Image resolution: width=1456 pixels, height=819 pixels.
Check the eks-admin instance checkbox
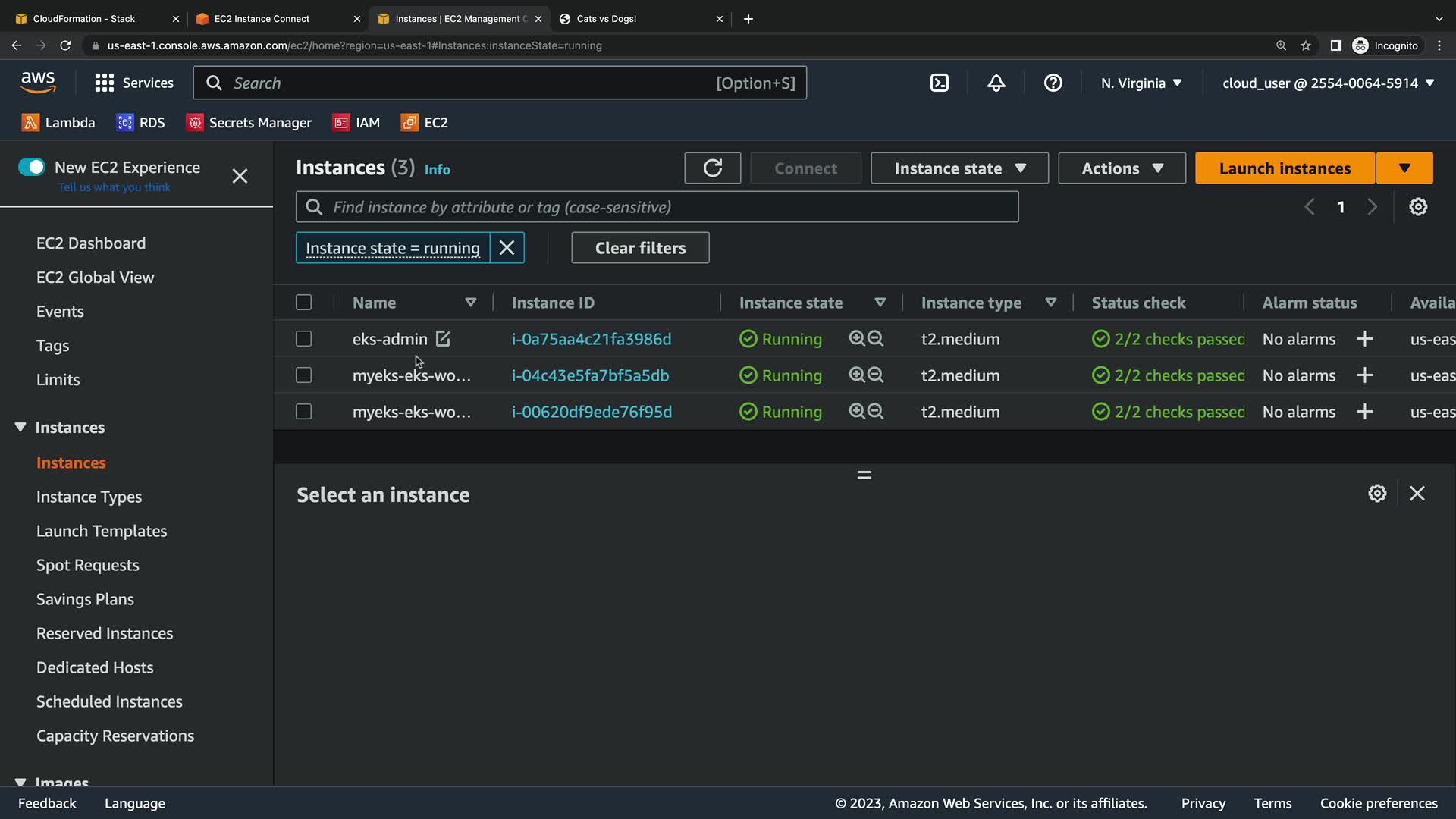click(303, 339)
